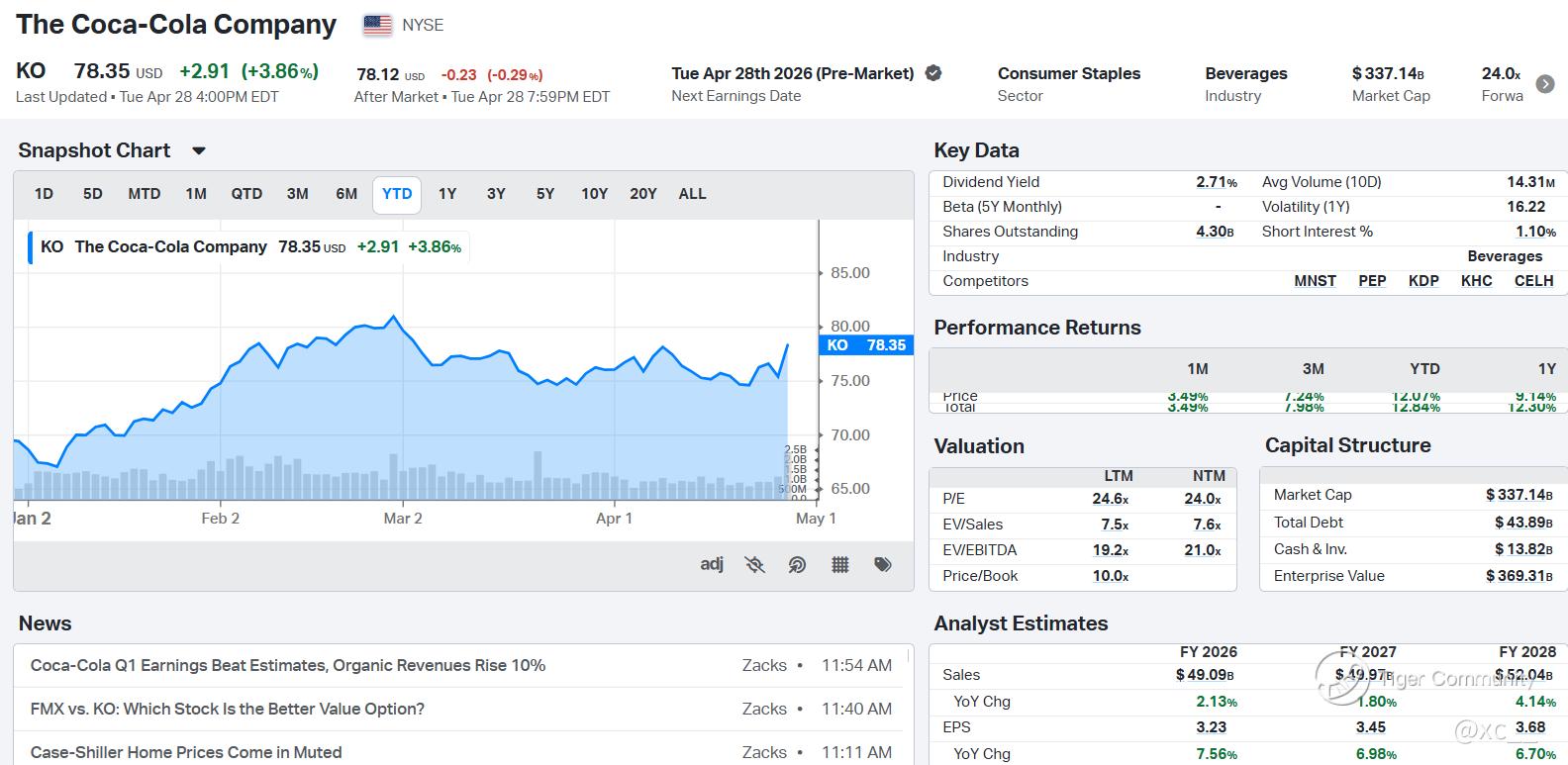The image size is (1568, 765).
Task: Open the Snapshot Chart dropdown arrow
Action: pyautogui.click(x=198, y=150)
